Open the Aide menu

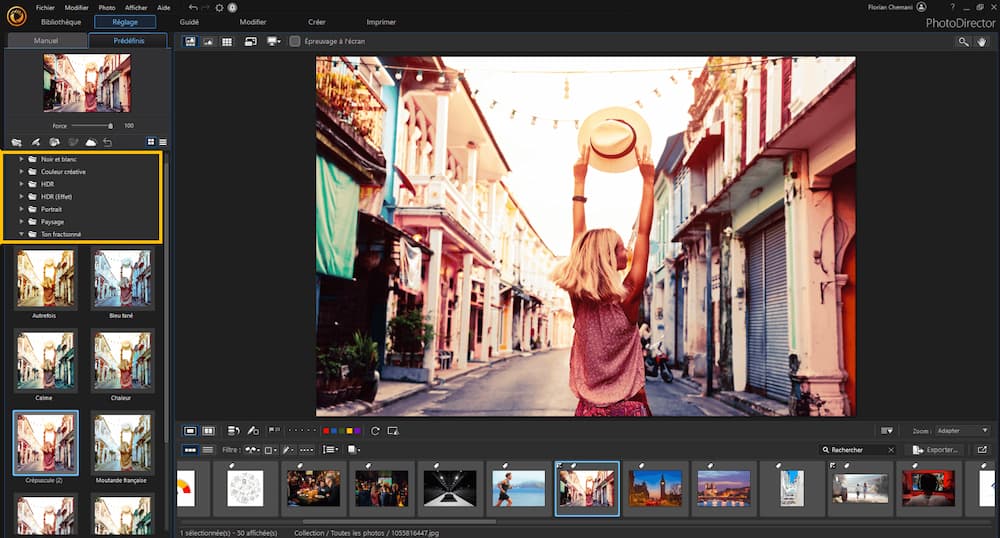163,8
